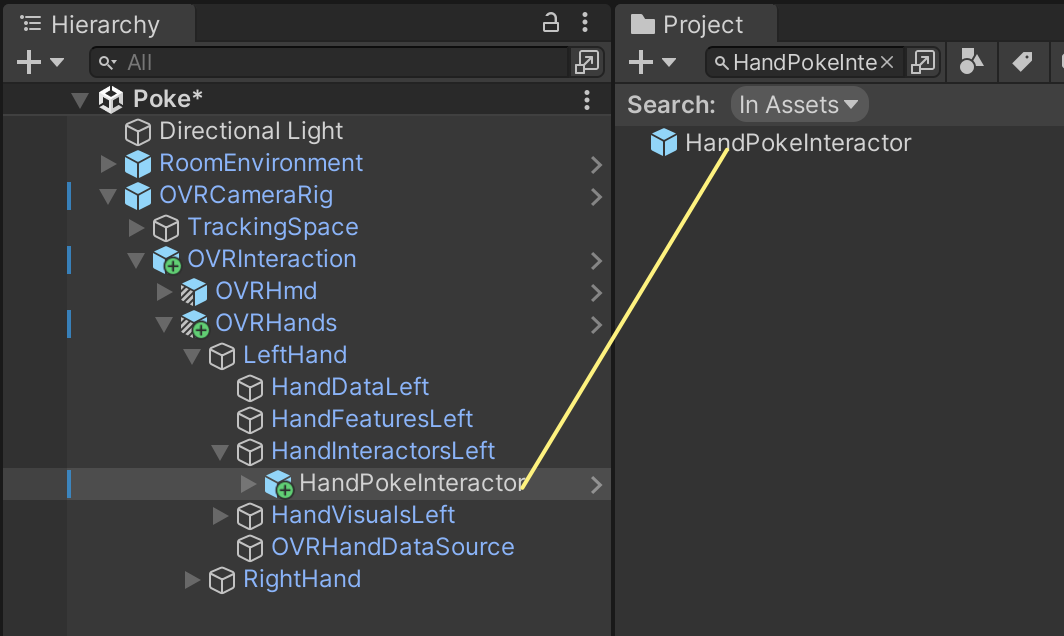Collapse the OVRCameraRig foldout arrow
The width and height of the screenshot is (1064, 636).
click(108, 196)
